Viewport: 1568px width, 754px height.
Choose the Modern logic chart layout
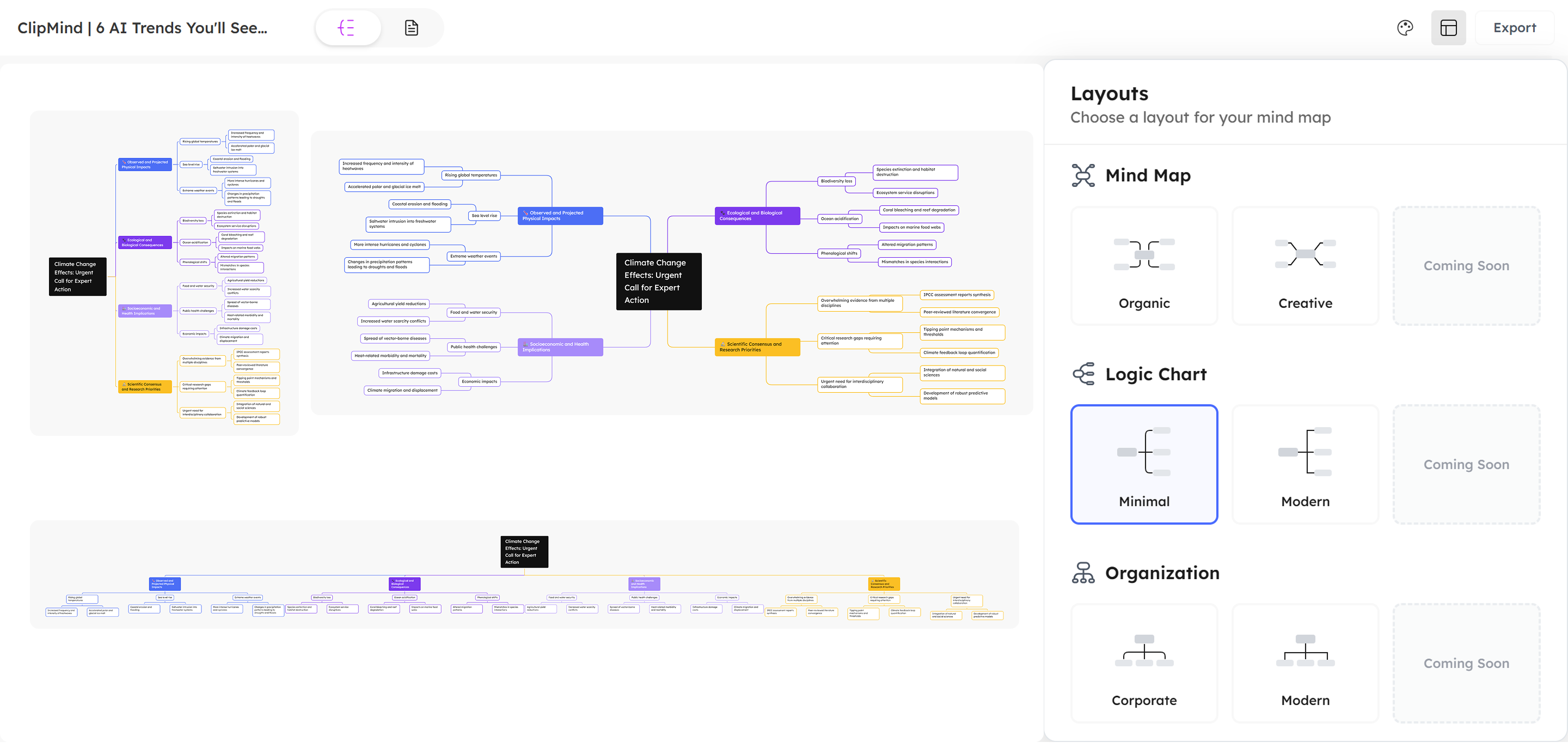click(1305, 464)
